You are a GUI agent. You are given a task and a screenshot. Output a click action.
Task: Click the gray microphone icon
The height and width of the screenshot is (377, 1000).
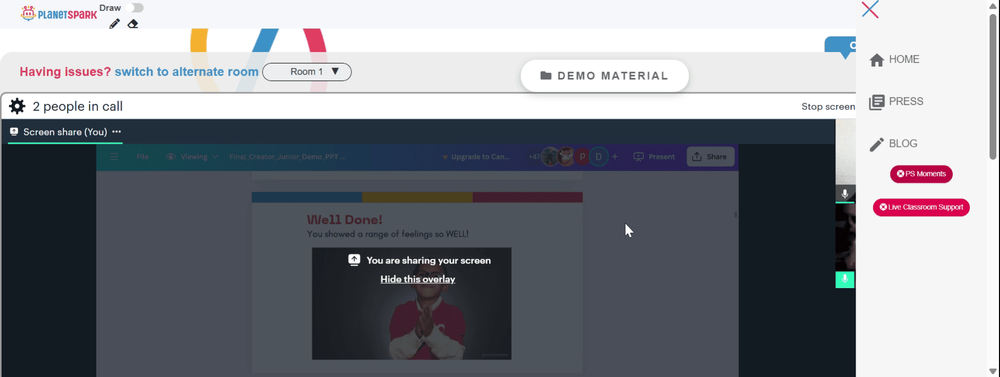845,194
